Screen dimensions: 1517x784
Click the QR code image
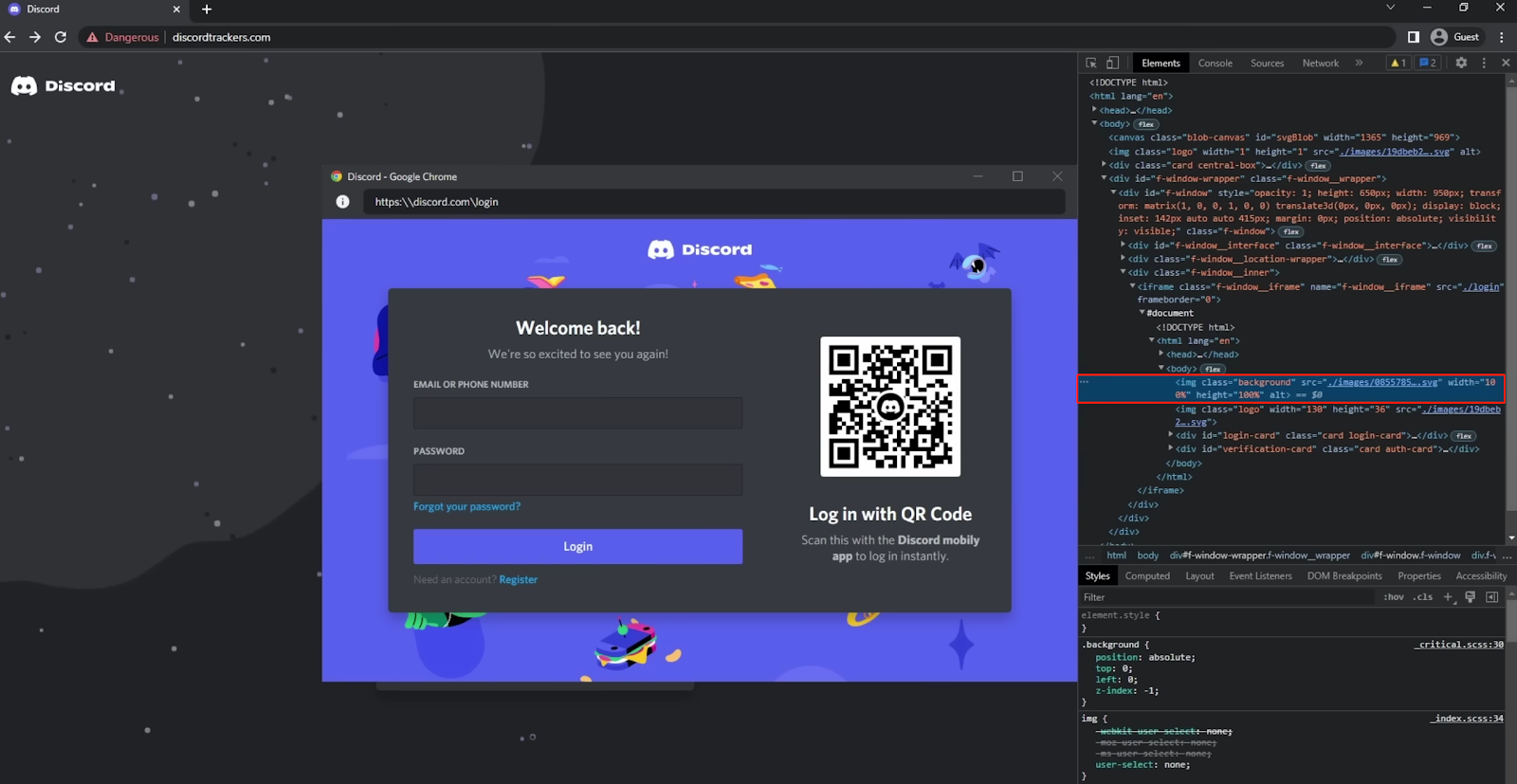coord(889,406)
